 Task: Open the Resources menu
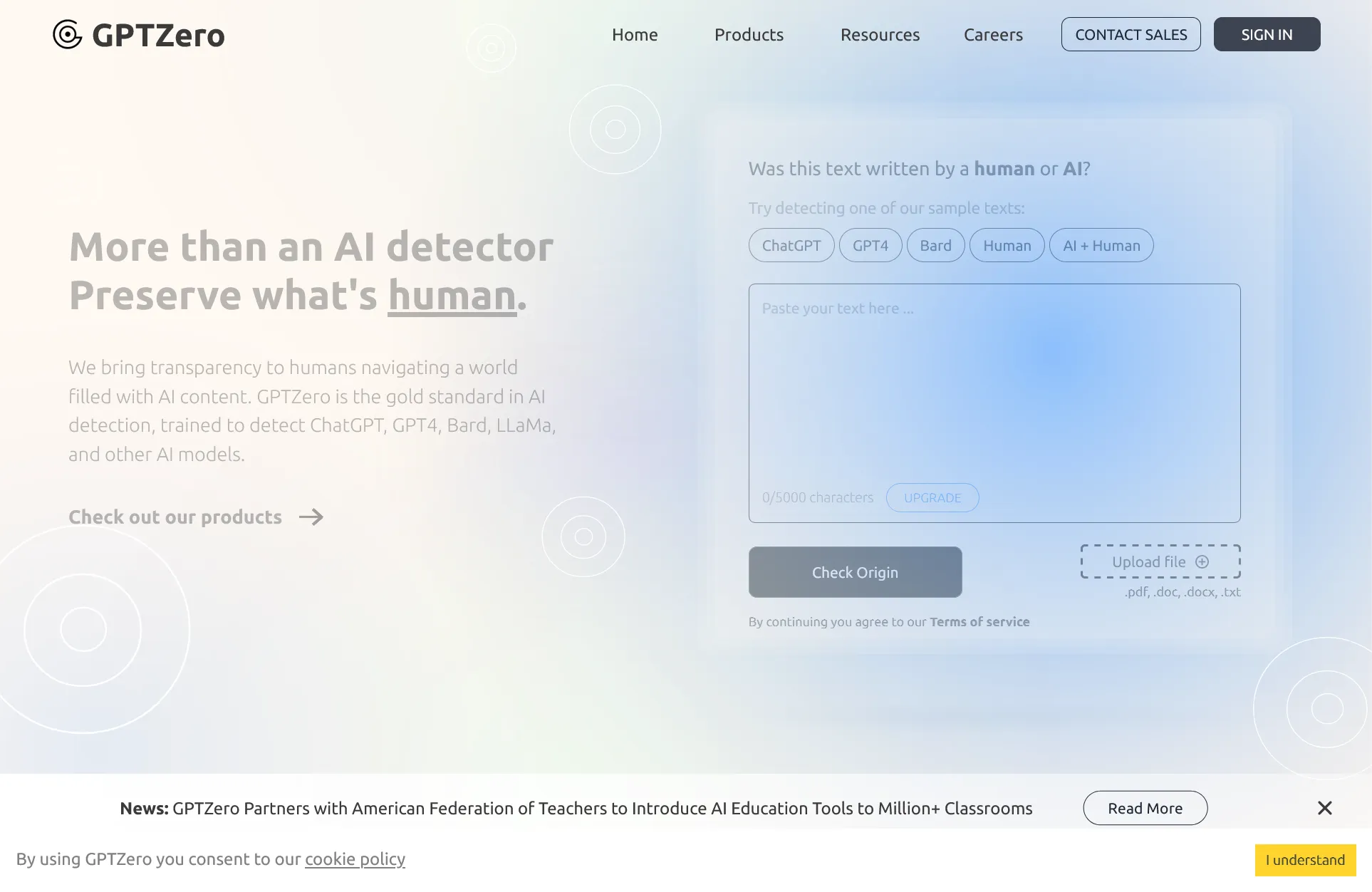click(880, 34)
